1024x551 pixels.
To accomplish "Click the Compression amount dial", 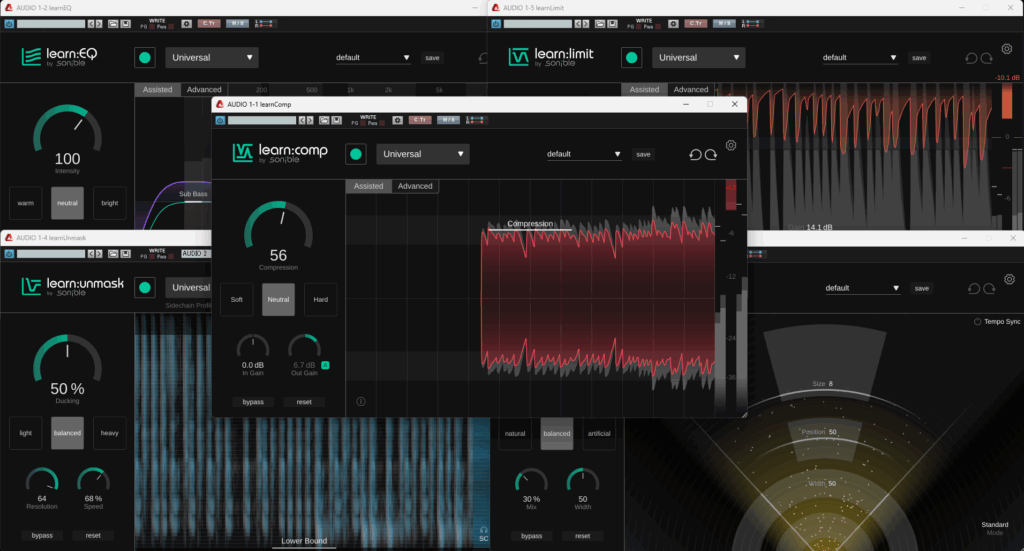I will (279, 227).
